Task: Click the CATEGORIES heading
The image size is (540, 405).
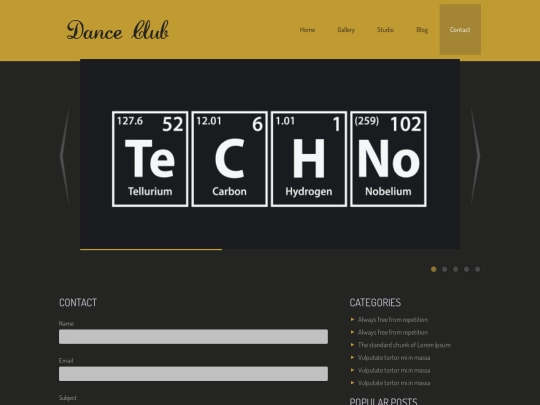Action: (375, 302)
